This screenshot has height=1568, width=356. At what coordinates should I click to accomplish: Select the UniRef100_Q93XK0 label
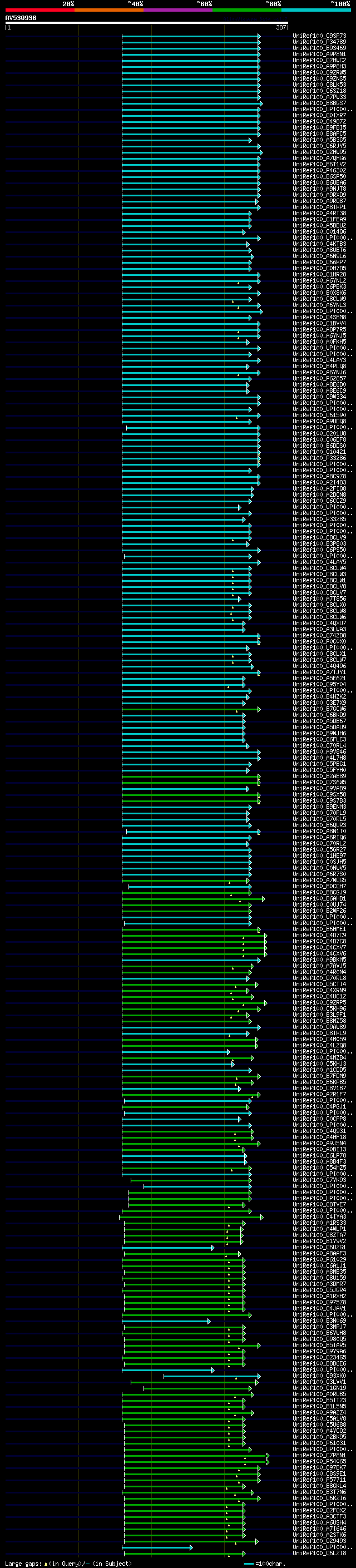click(x=319, y=1376)
